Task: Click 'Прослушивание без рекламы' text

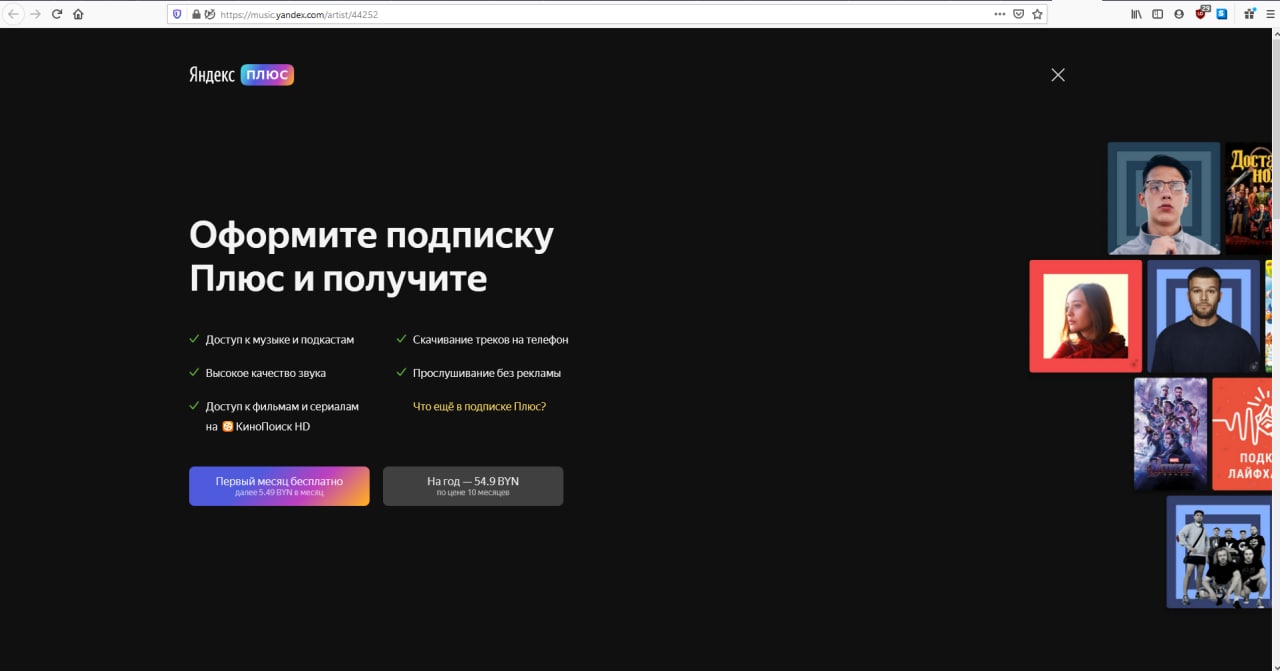Action: click(x=487, y=373)
